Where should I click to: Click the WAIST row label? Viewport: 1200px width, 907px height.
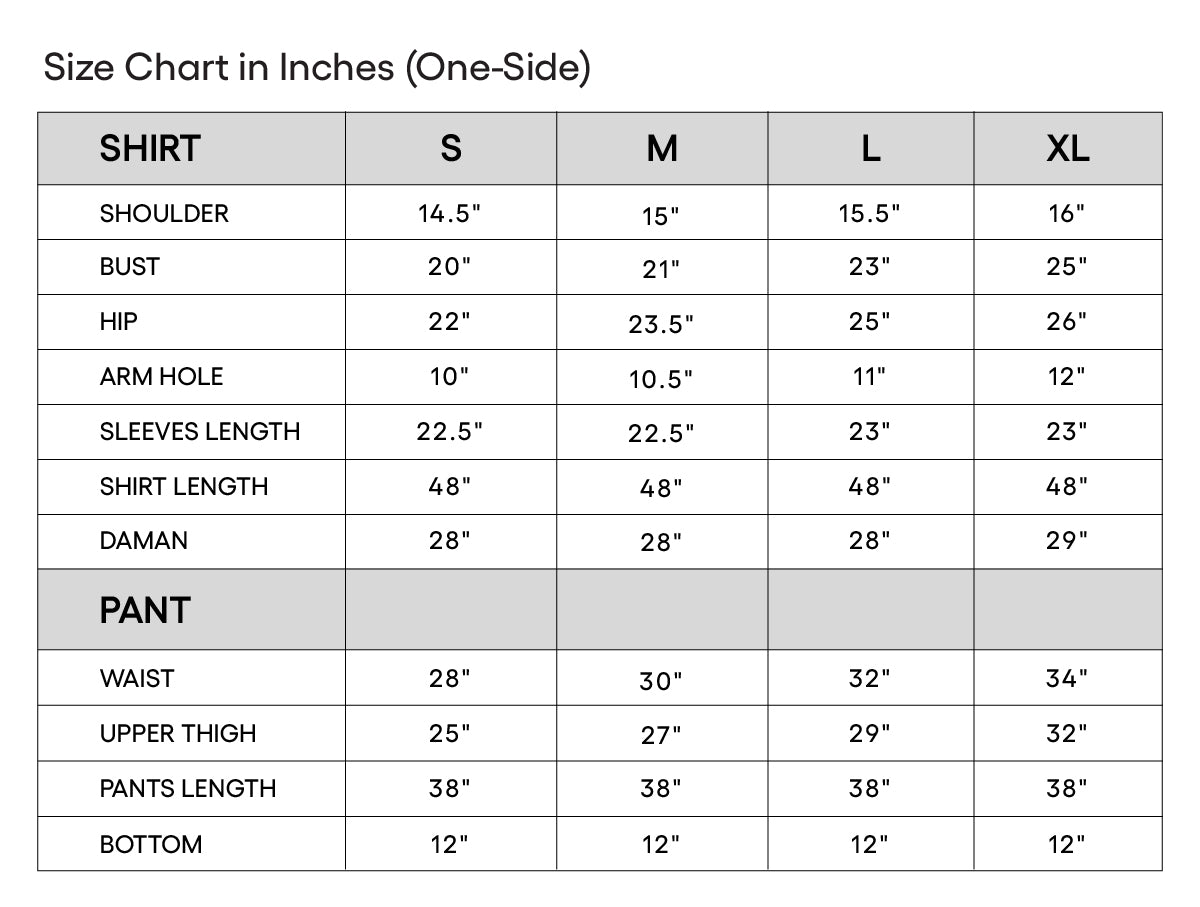click(136, 679)
